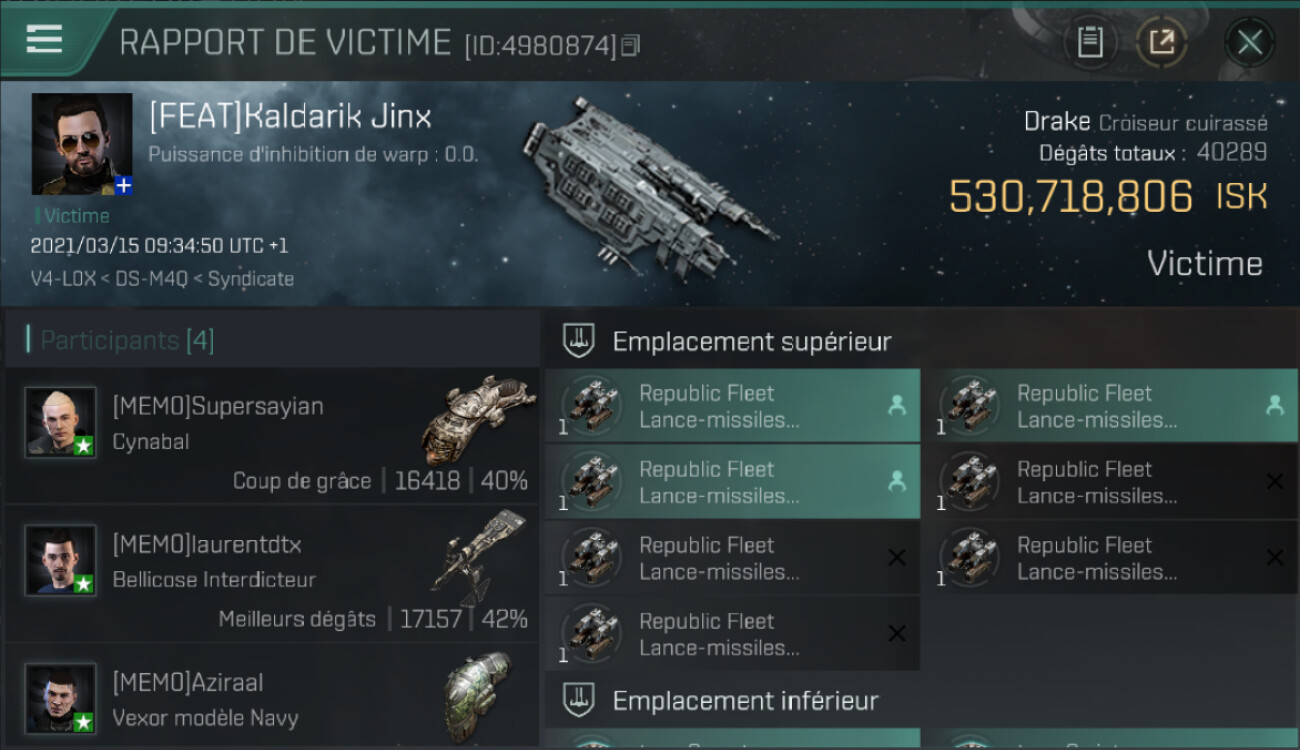The image size is (1300, 750).
Task: Select Aziraal's Vexor Navy ship icon
Action: point(478,697)
